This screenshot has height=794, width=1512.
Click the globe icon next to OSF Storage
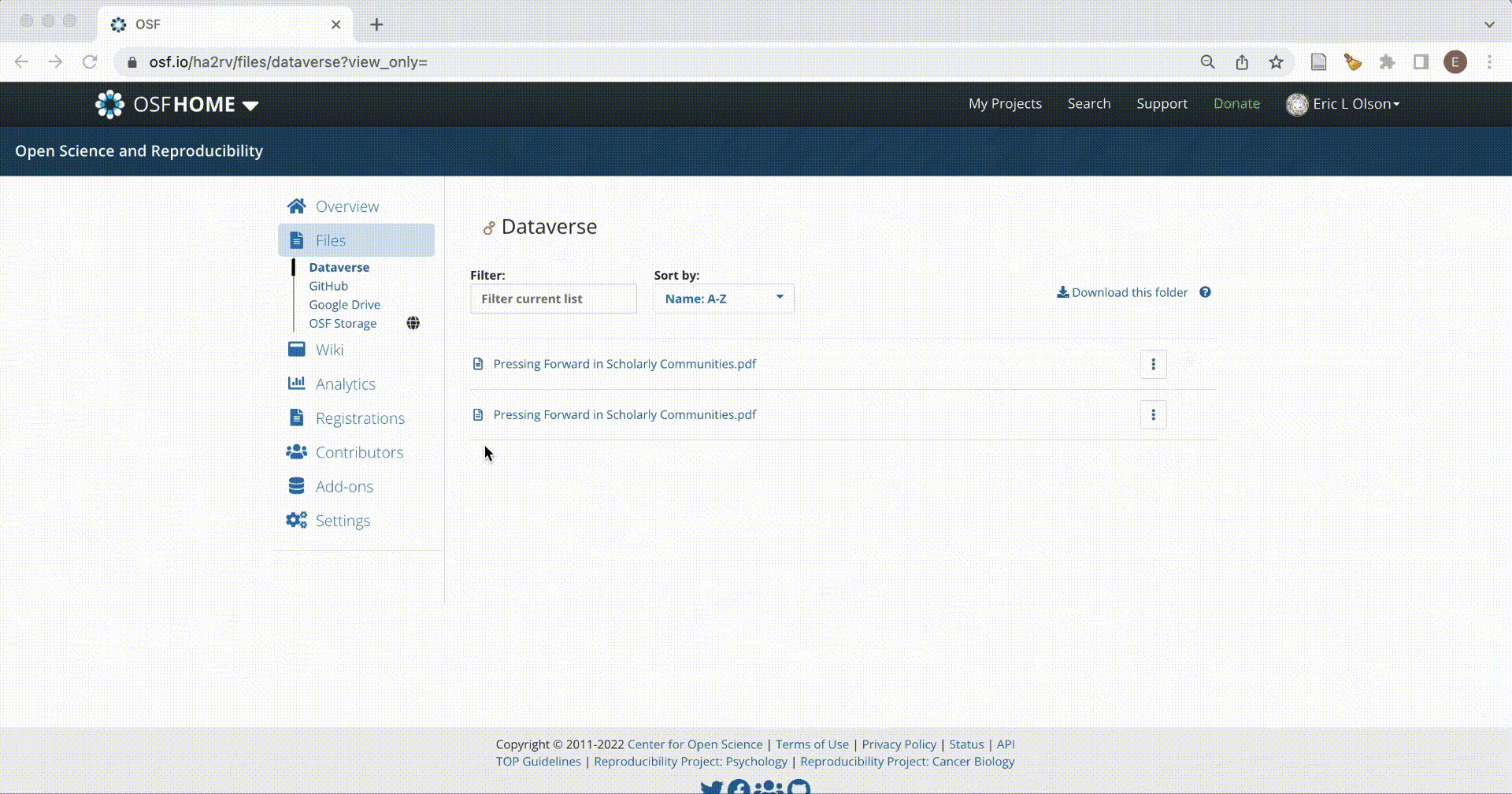[413, 323]
